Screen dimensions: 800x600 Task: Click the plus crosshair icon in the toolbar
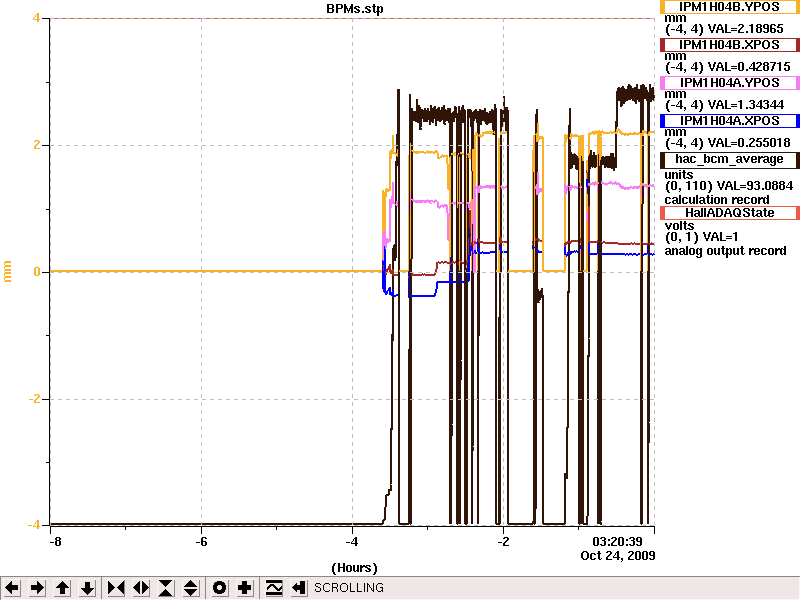pos(245,588)
